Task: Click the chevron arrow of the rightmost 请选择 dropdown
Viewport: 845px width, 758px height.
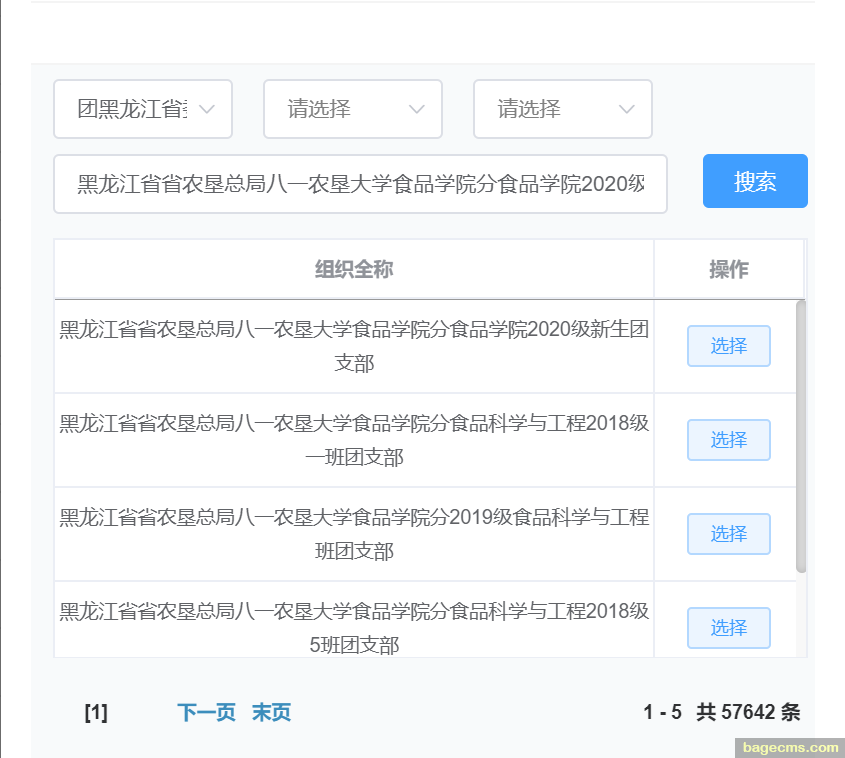Action: [x=627, y=109]
